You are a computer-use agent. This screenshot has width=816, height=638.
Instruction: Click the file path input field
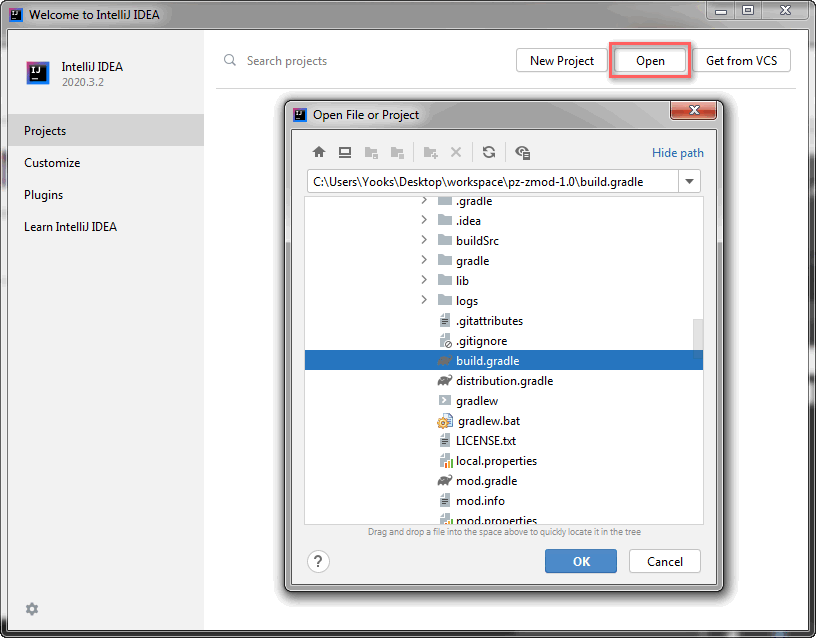point(492,182)
